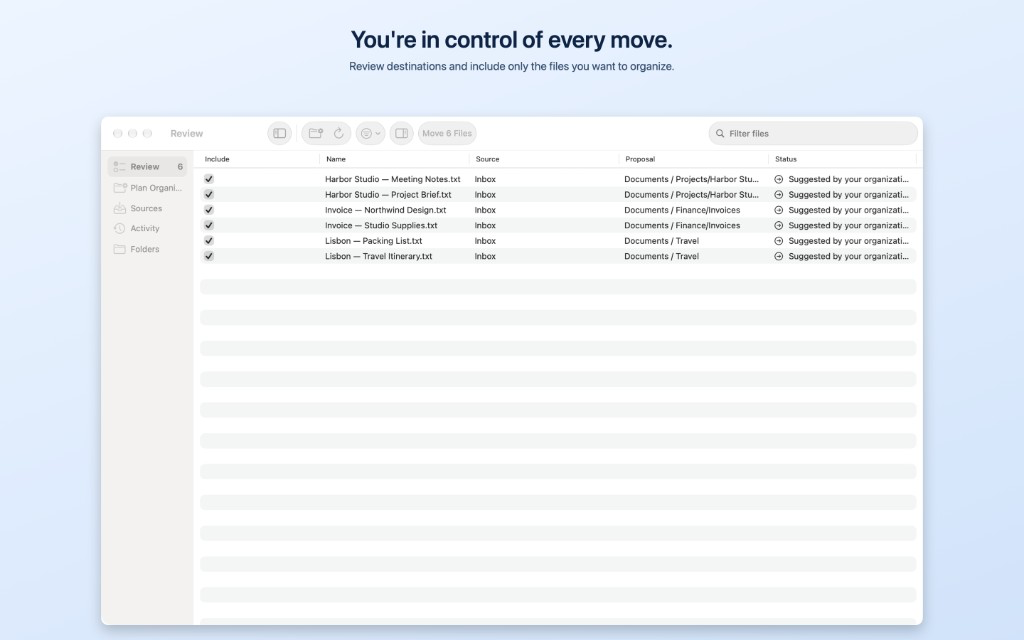Click status arrow icon for Meeting Notes row
The height and width of the screenshot is (640, 1024).
coord(778,179)
